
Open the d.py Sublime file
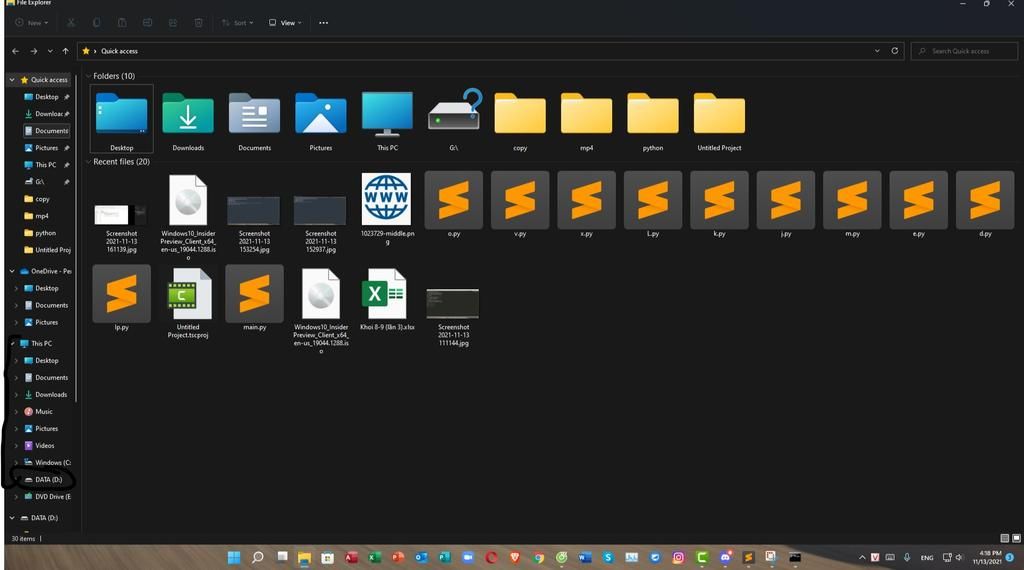coord(985,200)
